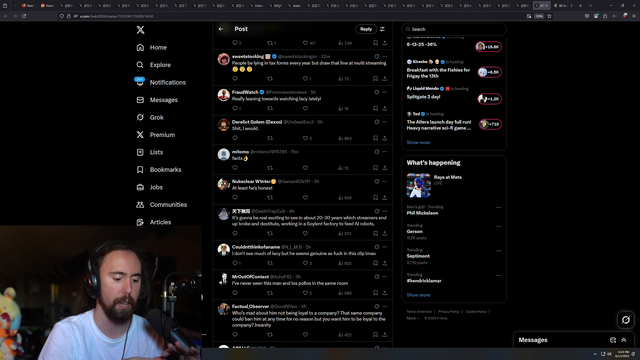Open more options on sweetstocking reply
This screenshot has height=360, width=640.
[384, 56]
